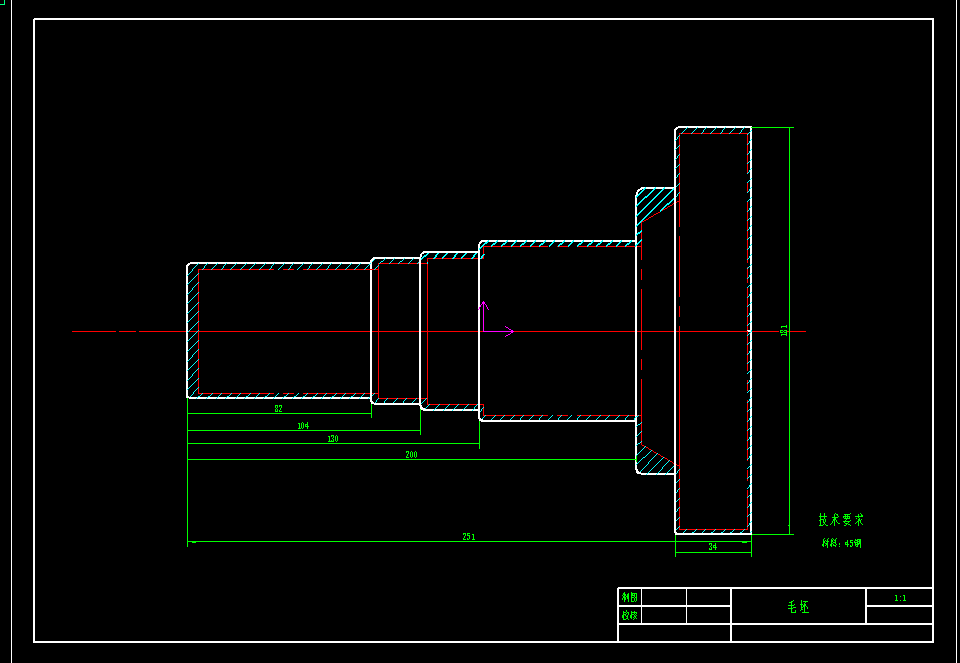
Task: Select the 材料: 45钢 note text
Action: tap(841, 543)
